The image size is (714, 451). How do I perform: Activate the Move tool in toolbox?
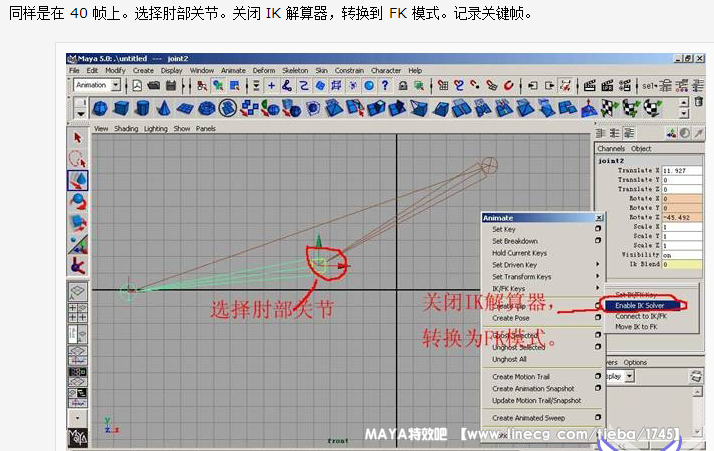(77, 180)
